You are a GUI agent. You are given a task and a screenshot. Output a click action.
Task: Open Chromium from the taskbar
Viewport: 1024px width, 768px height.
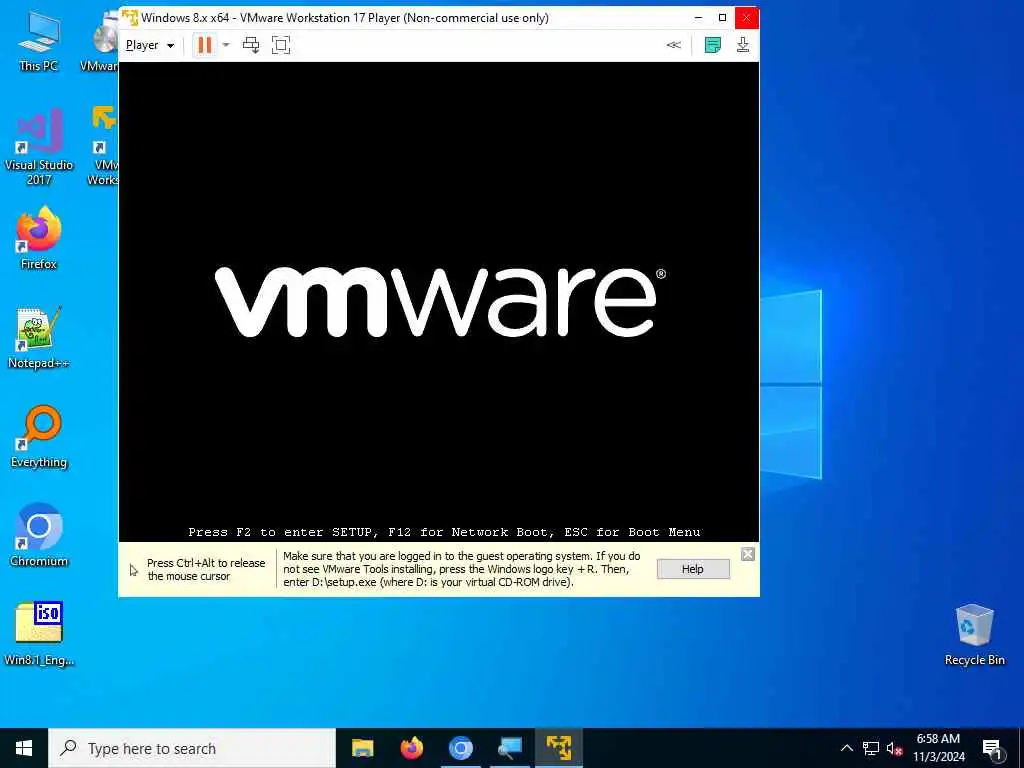click(x=460, y=748)
